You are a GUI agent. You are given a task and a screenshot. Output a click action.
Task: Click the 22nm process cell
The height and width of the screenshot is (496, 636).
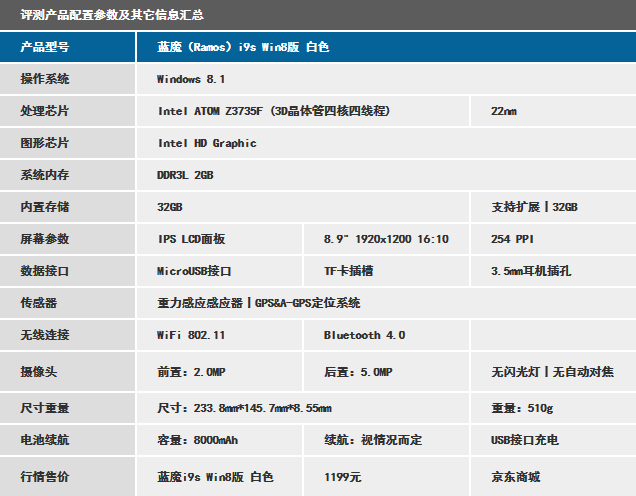553,111
